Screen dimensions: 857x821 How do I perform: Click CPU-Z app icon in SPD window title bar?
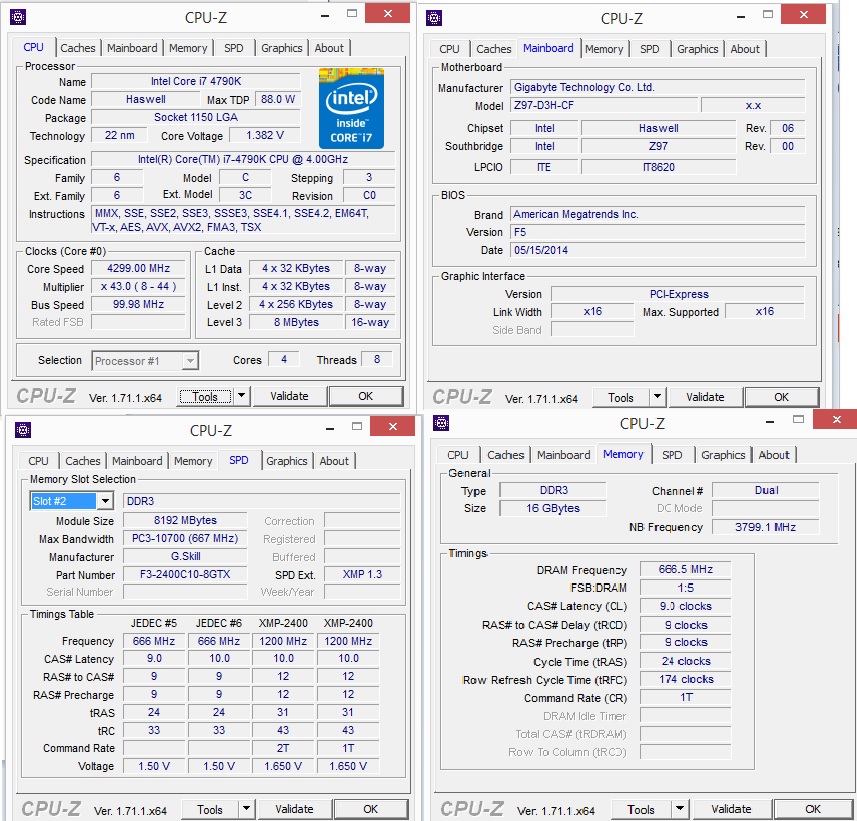23,430
